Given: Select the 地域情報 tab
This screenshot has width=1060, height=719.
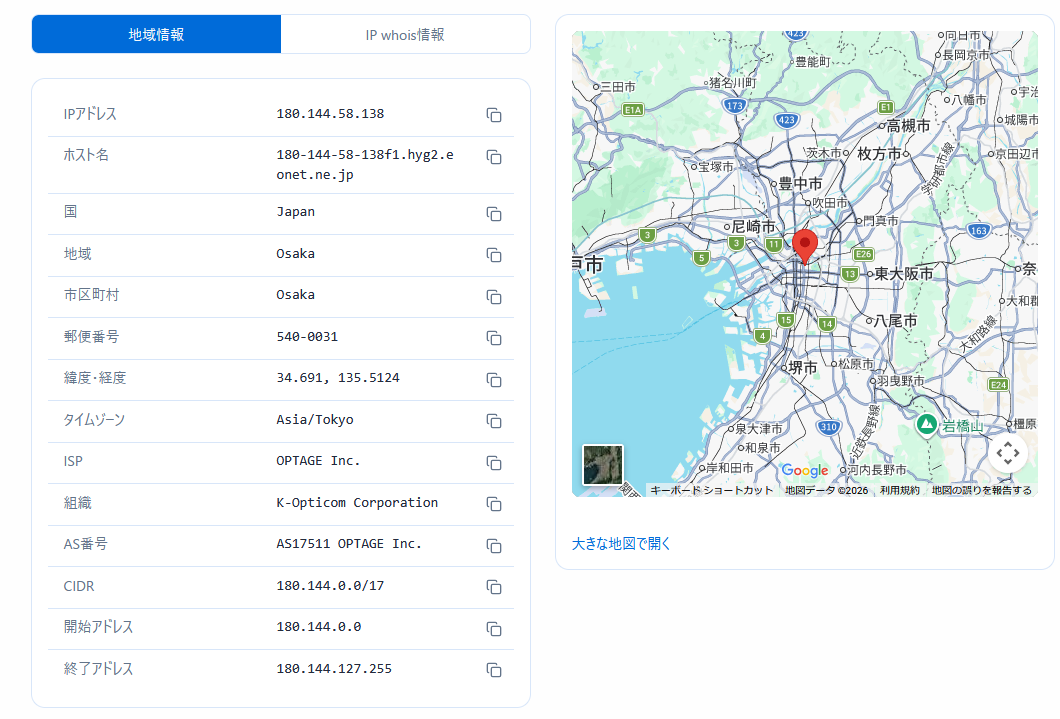Looking at the screenshot, I should 156,34.
